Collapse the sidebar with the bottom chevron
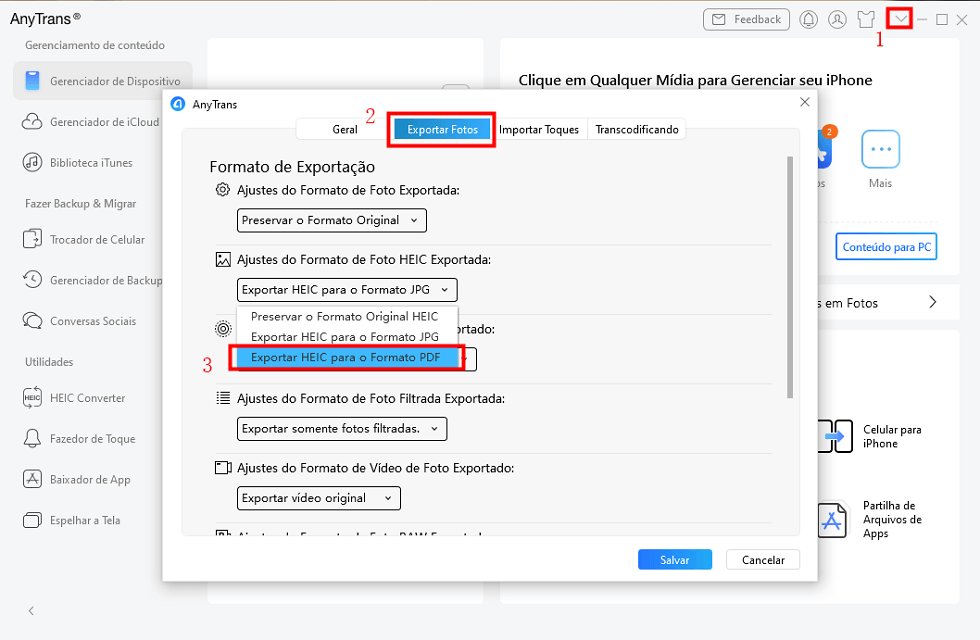980x640 pixels. click(30, 610)
